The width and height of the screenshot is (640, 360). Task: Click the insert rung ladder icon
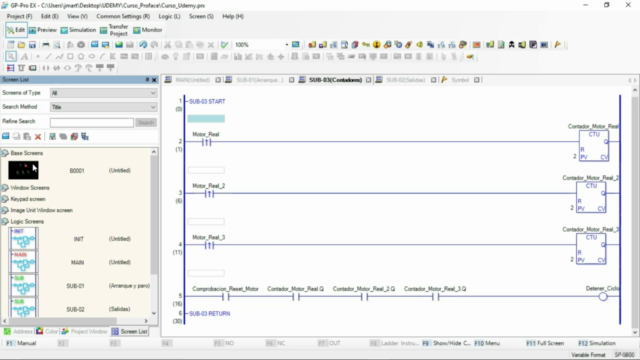(x=11, y=68)
